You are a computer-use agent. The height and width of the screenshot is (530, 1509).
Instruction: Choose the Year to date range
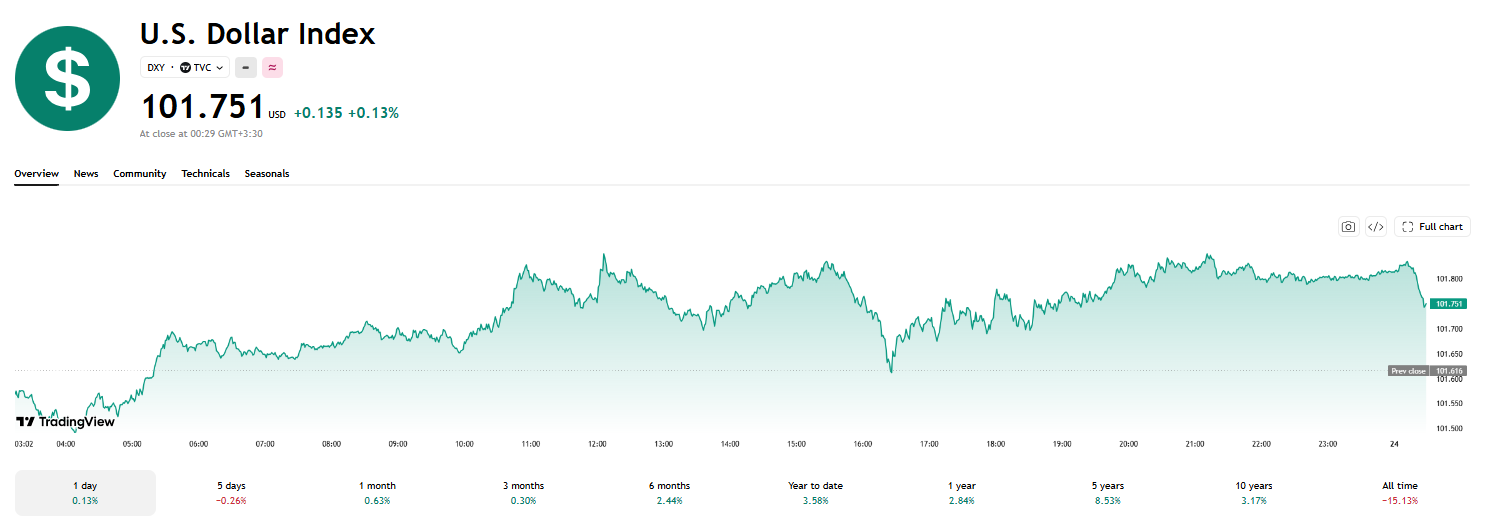[815, 492]
